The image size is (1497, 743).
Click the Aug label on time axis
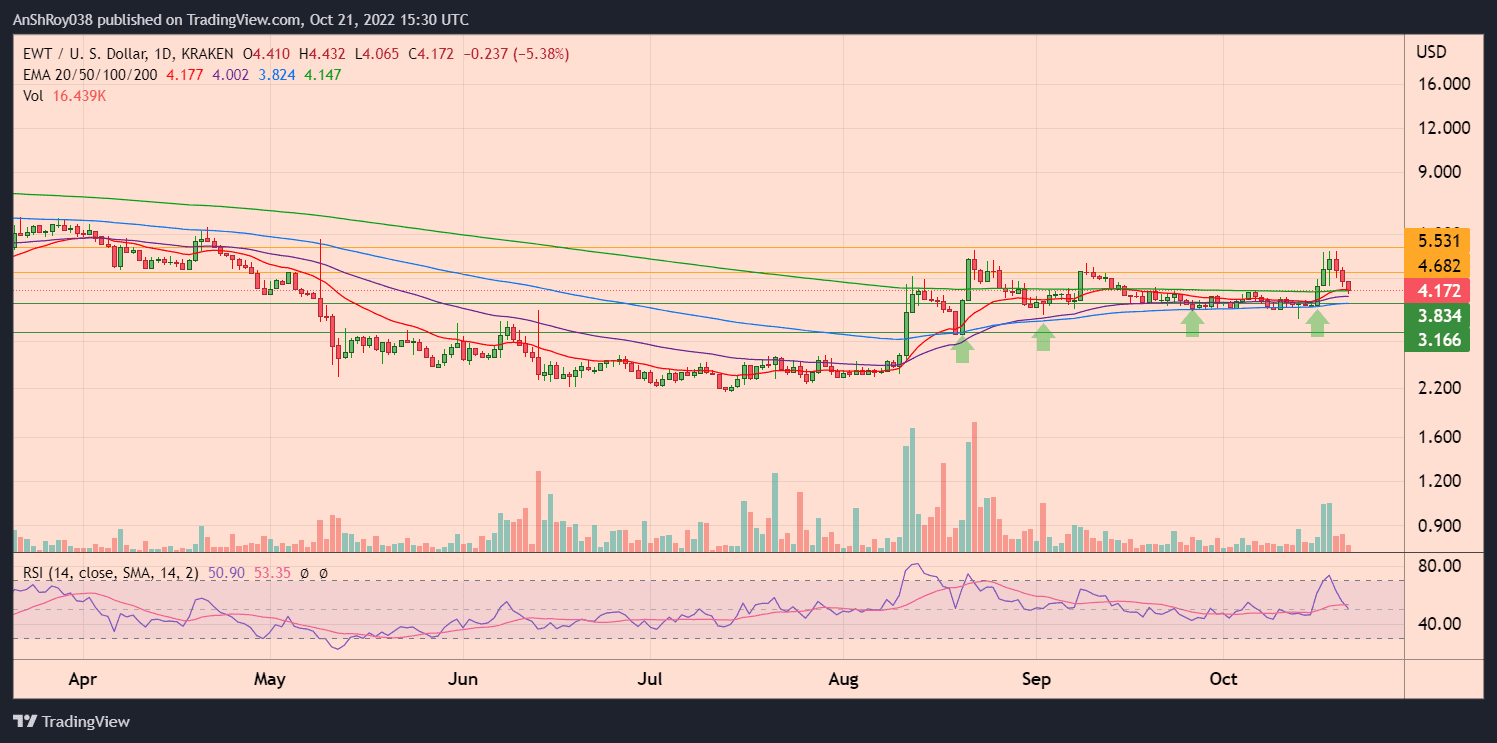pyautogui.click(x=845, y=679)
